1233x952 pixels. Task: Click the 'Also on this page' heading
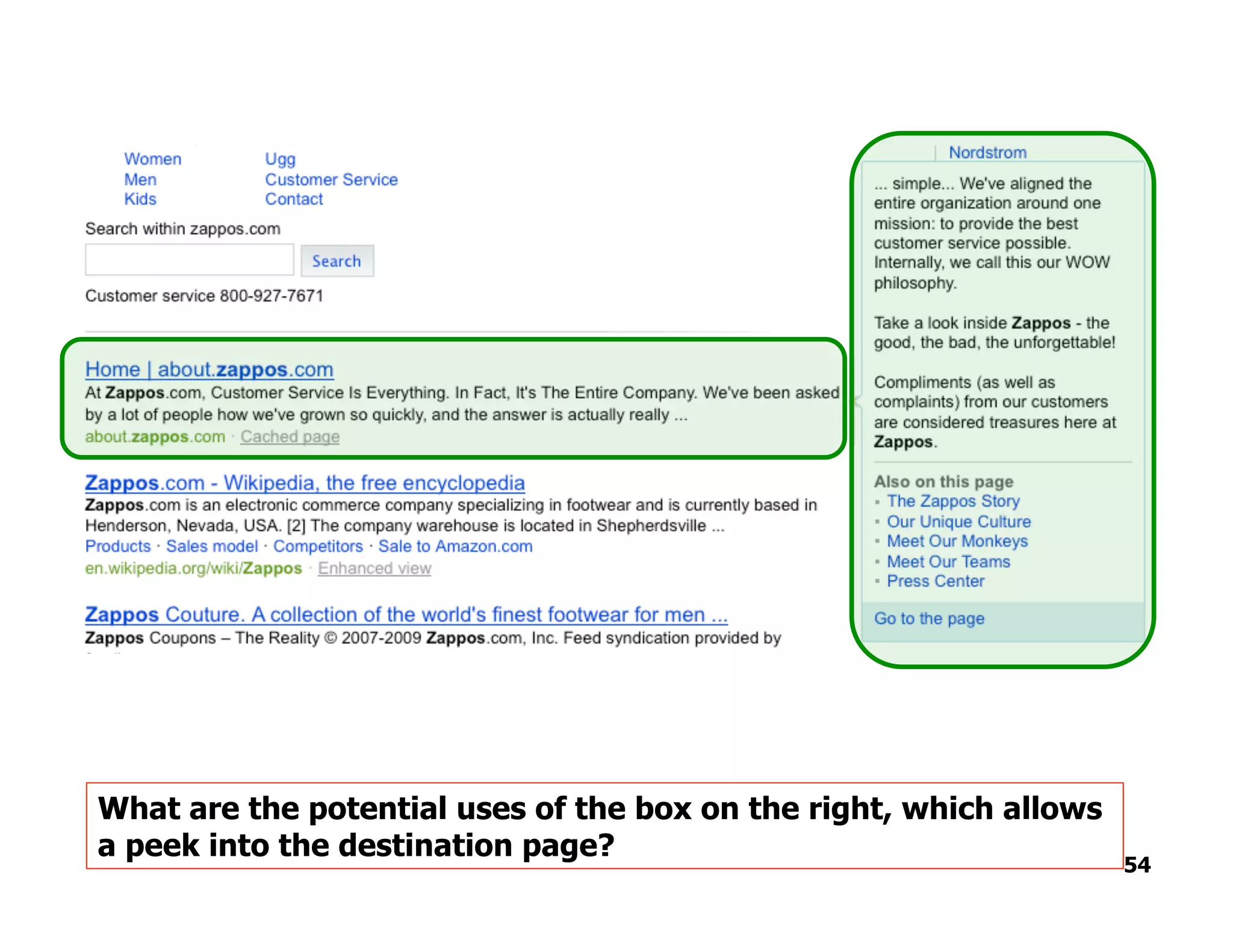click(944, 481)
